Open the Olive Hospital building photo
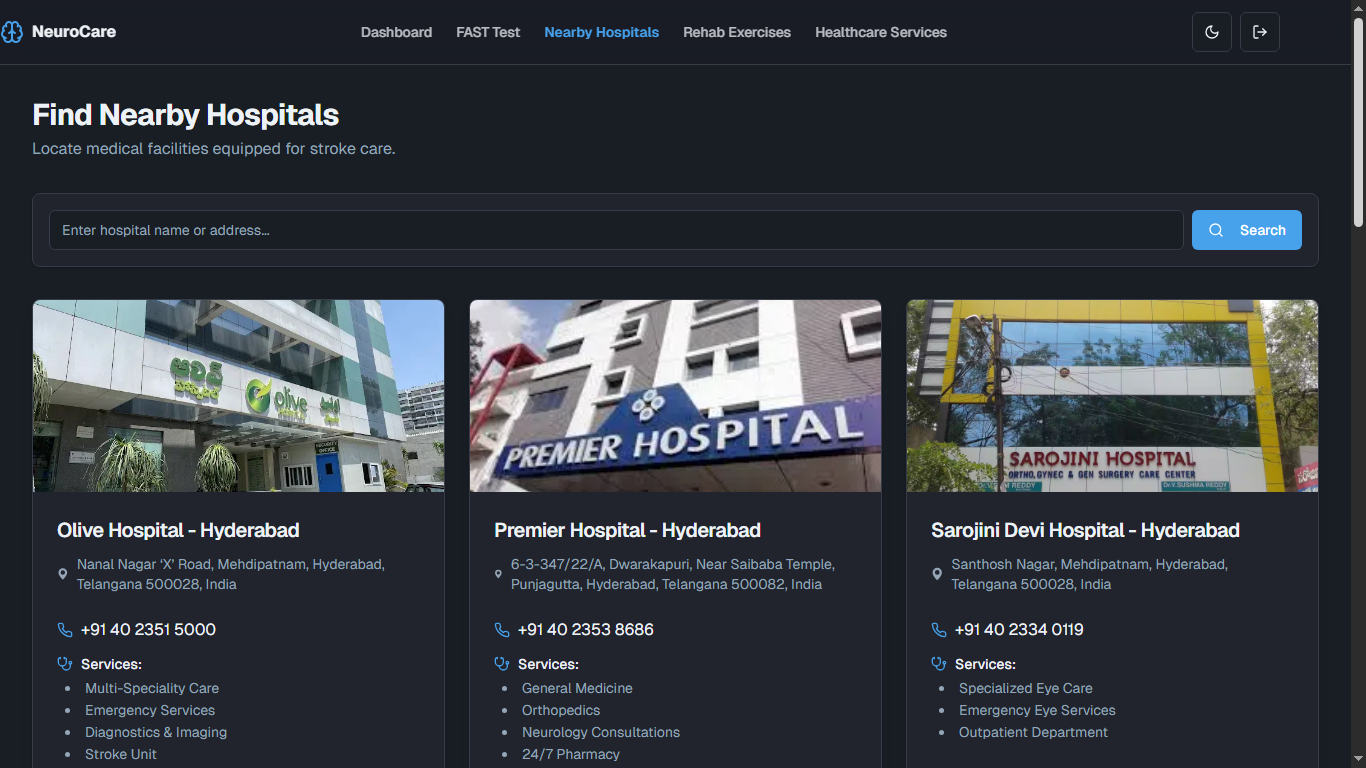Screen dimensions: 1366x768 [238, 396]
